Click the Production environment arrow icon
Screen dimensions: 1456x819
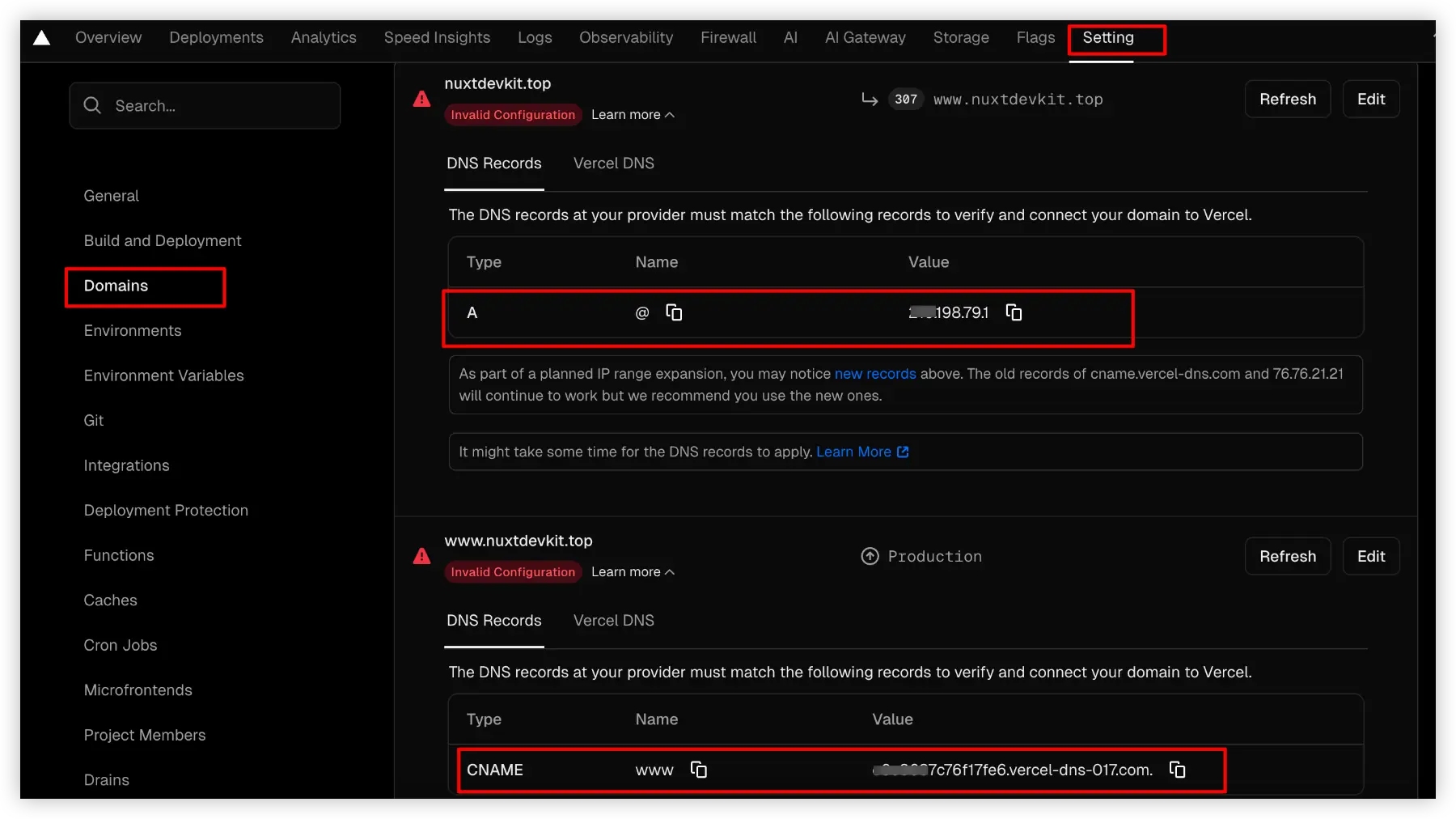870,557
